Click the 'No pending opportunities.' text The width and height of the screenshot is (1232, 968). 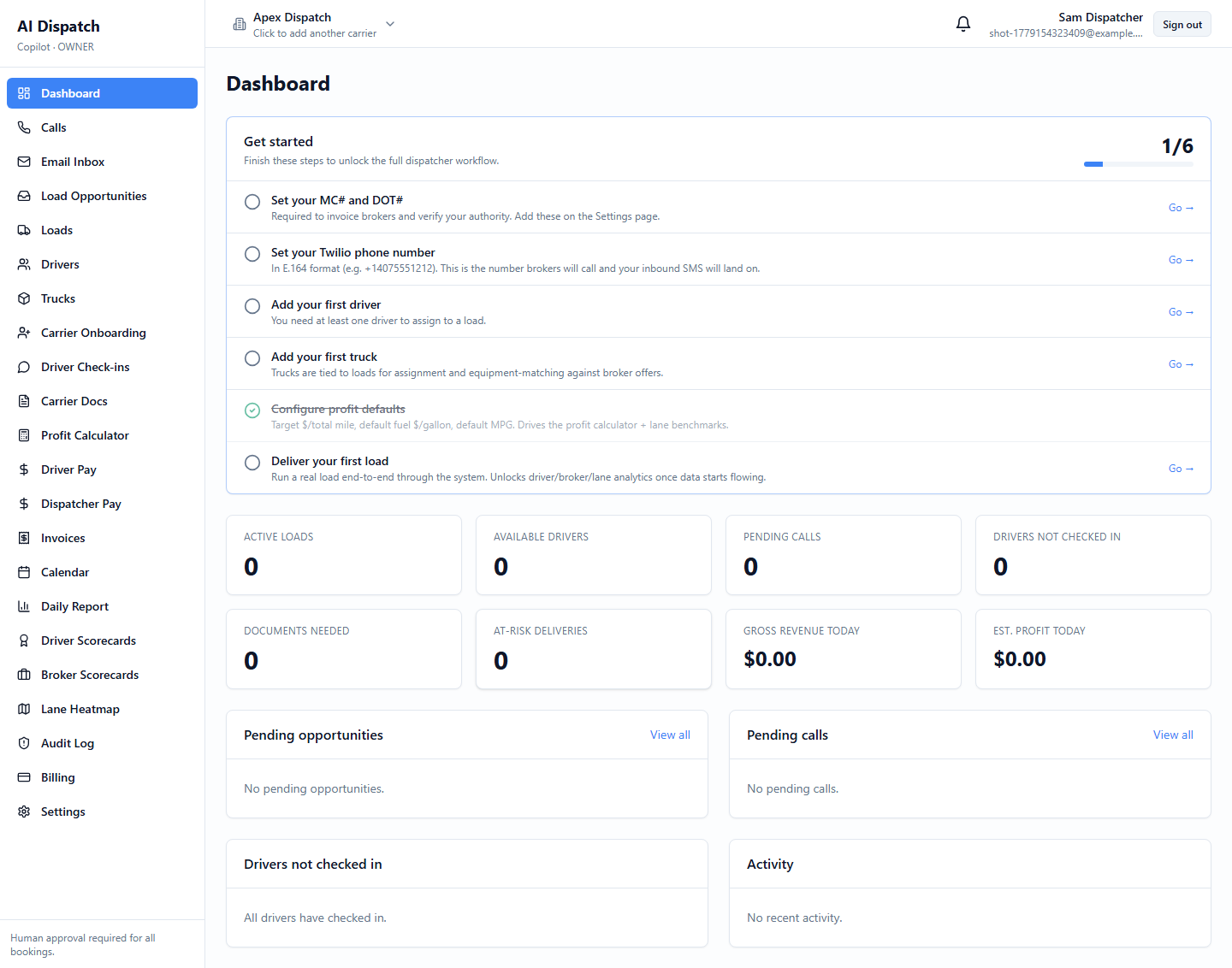point(314,788)
